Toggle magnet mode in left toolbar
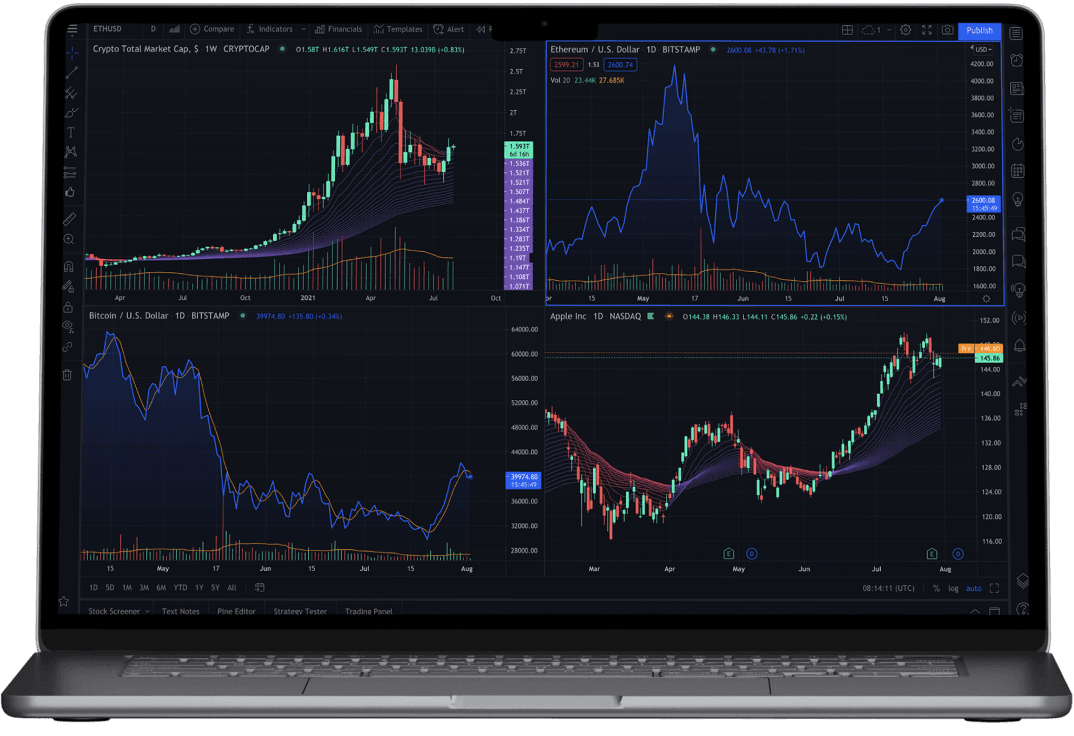Viewport: 1074px width, 736px height. [68, 266]
